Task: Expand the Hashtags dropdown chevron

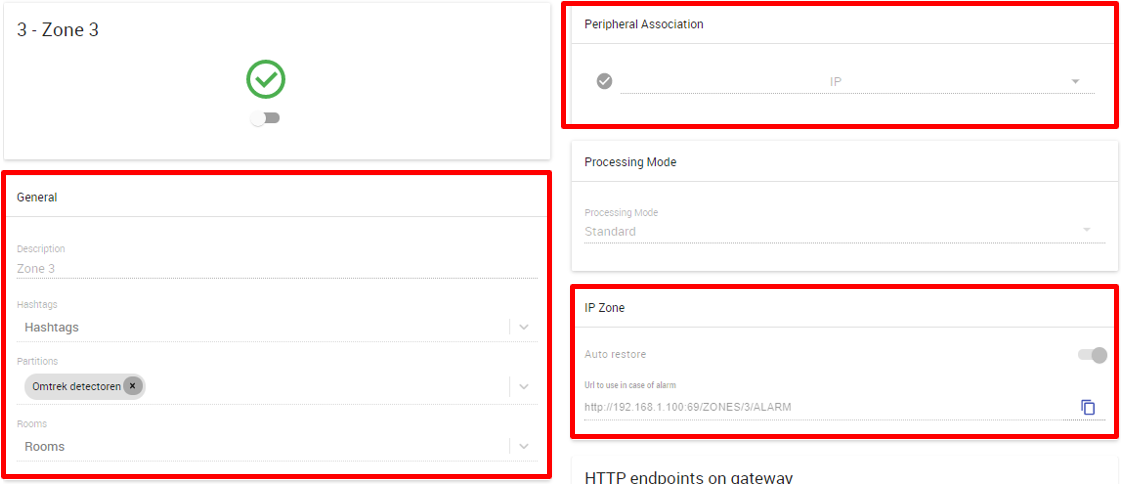Action: [x=524, y=327]
